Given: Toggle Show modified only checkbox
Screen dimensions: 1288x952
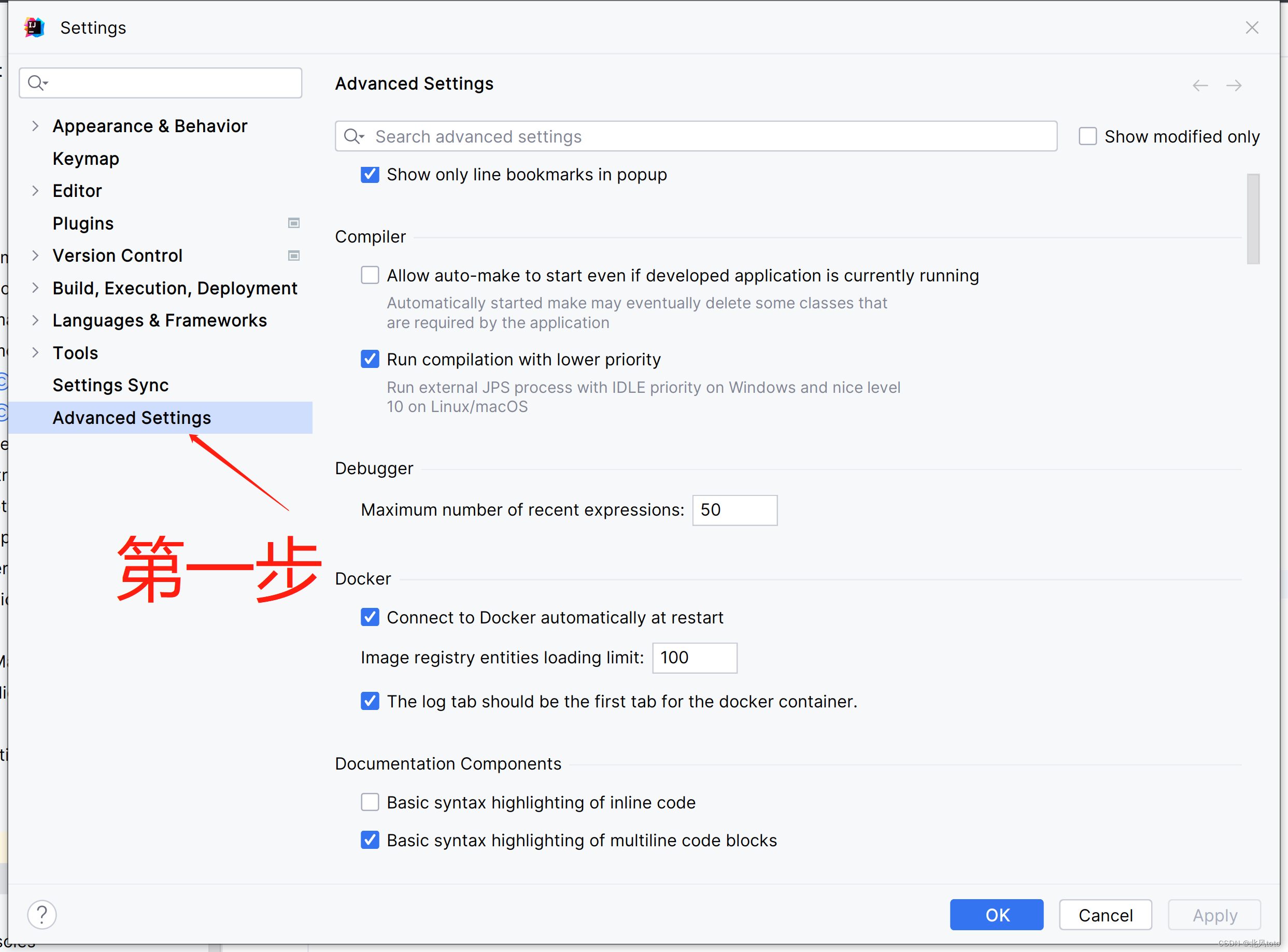Looking at the screenshot, I should [x=1087, y=137].
